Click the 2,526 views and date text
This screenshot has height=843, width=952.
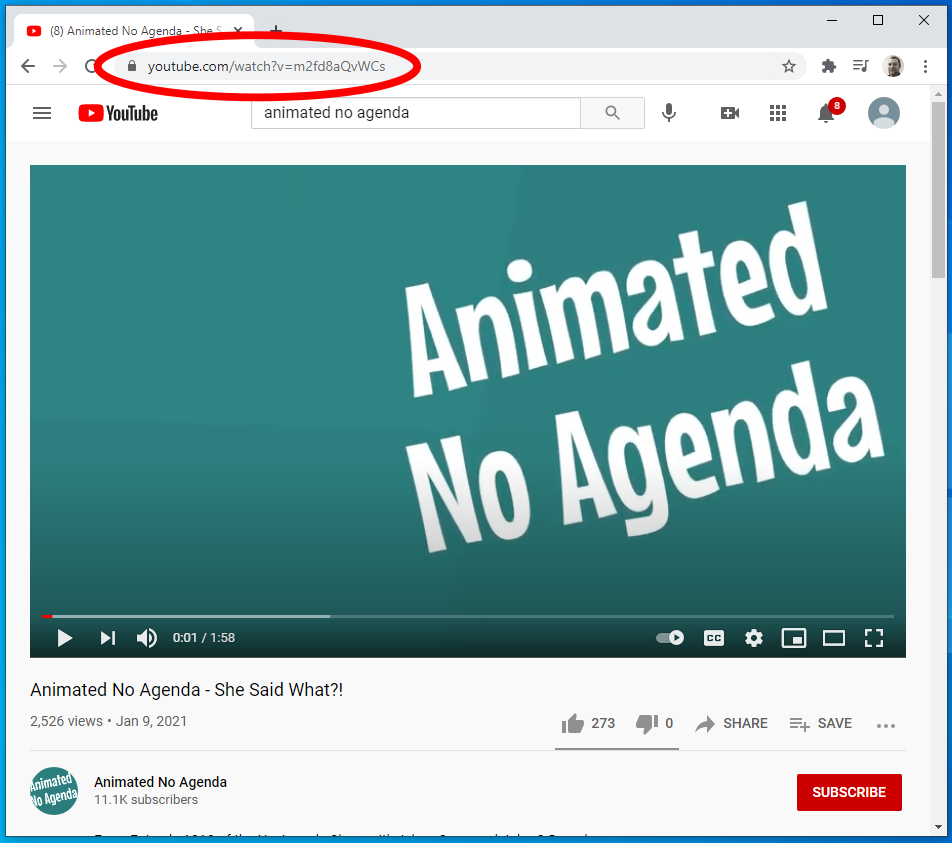tap(108, 721)
